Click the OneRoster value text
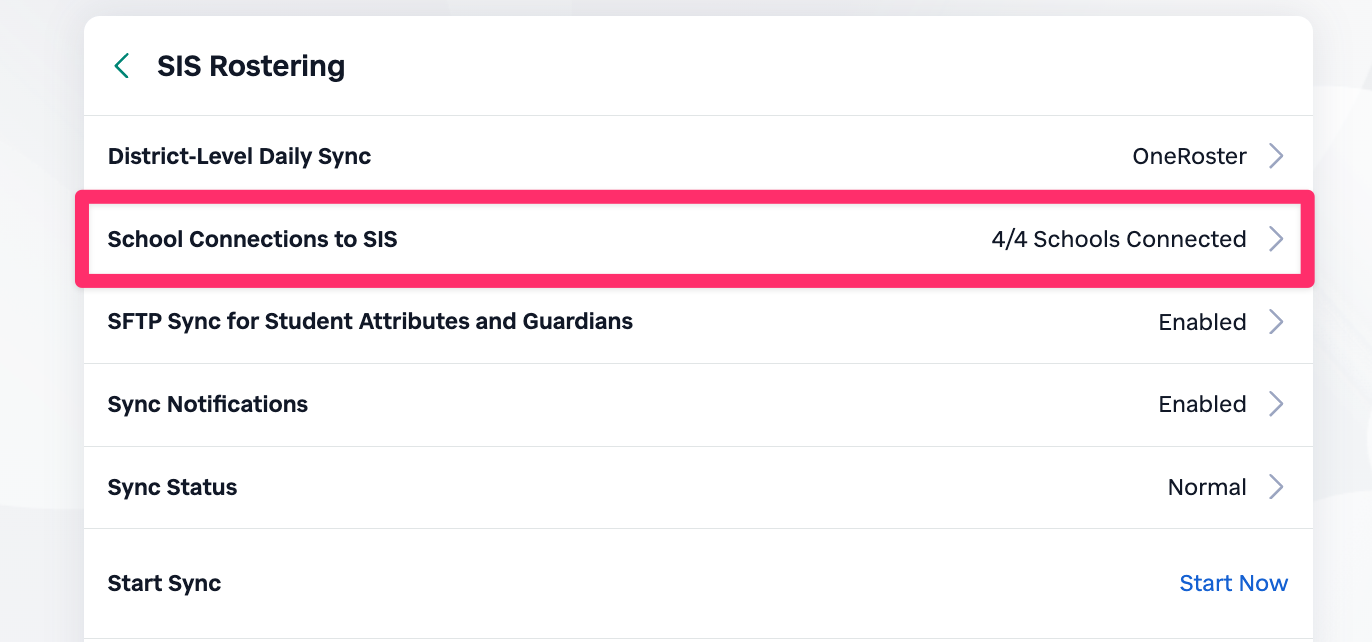Viewport: 1372px width, 642px height. 1189,157
